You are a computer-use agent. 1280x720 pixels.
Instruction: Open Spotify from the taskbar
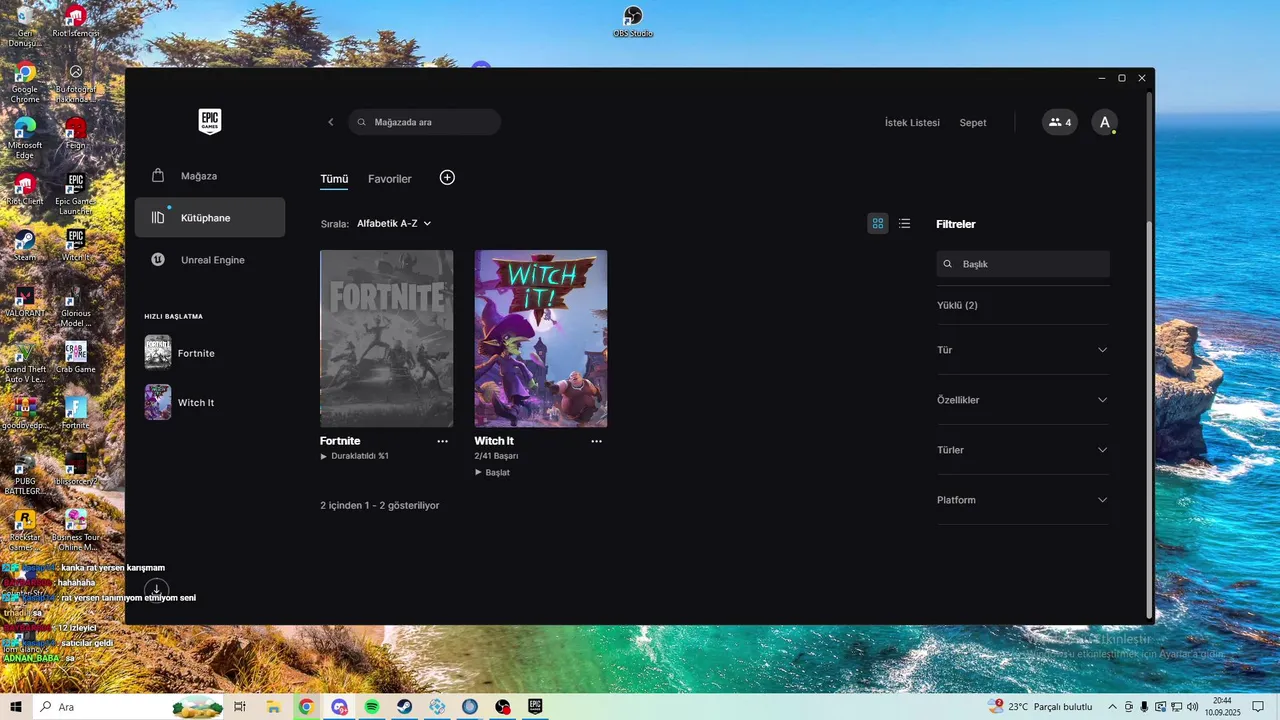point(372,707)
